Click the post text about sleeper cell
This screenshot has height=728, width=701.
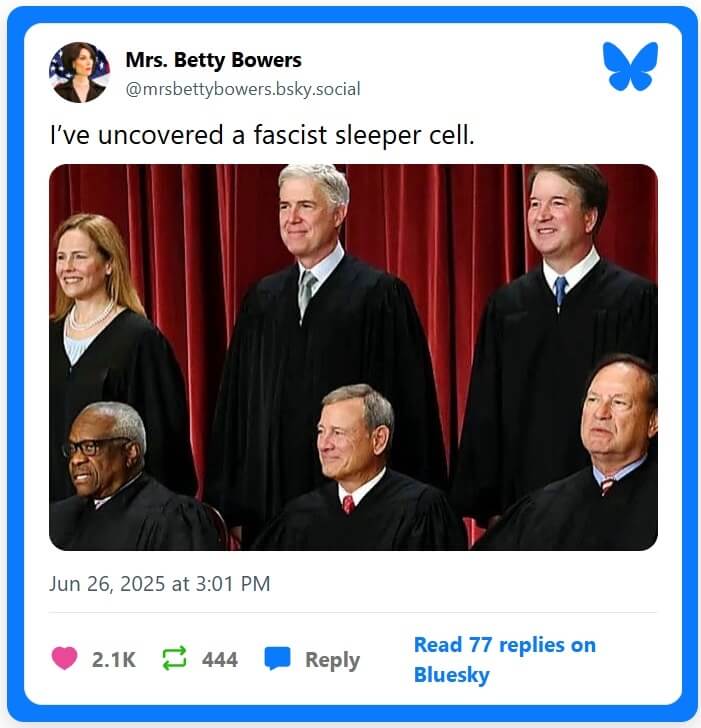click(262, 135)
